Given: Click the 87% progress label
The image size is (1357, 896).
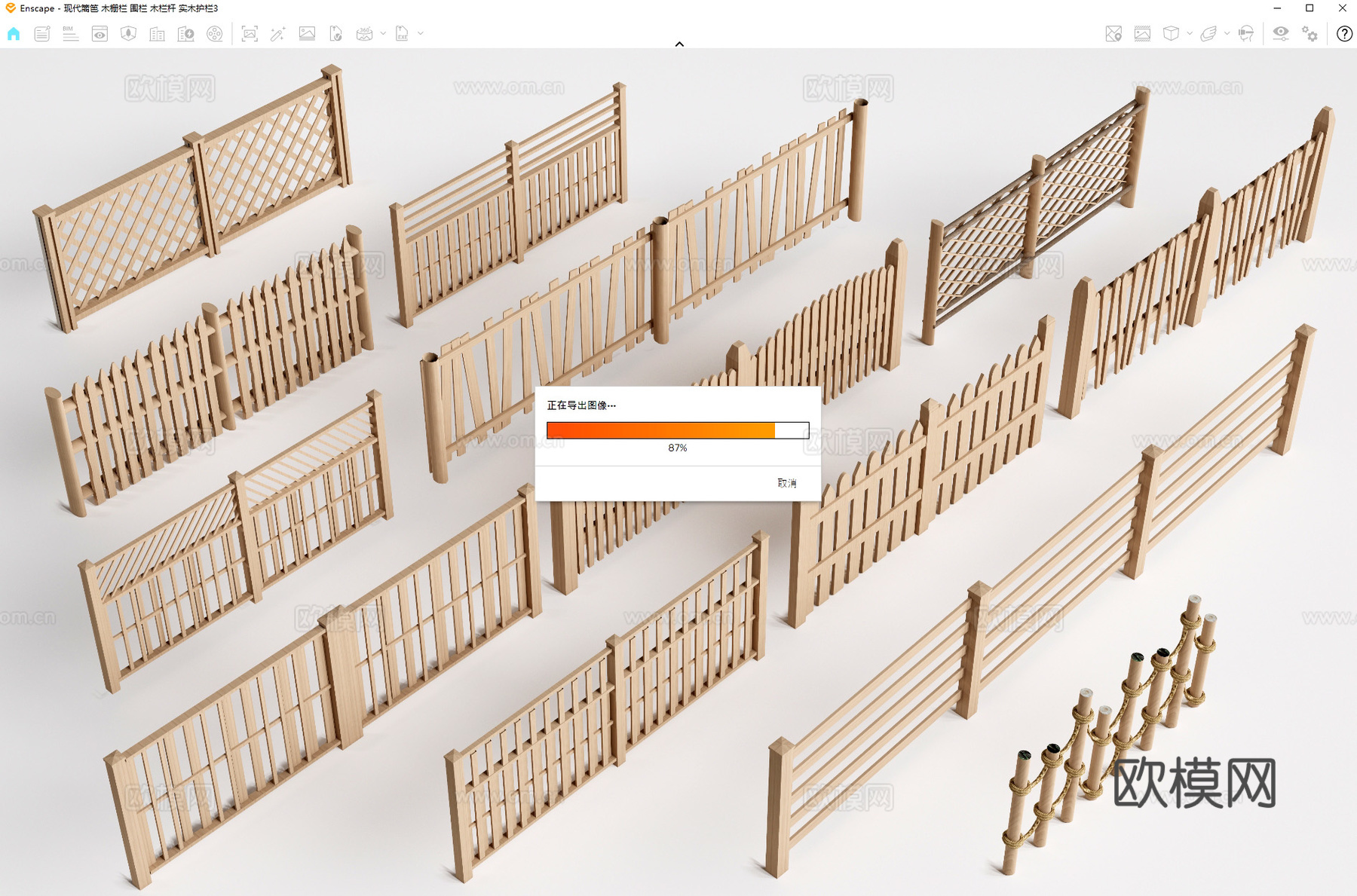Looking at the screenshot, I should [x=678, y=448].
